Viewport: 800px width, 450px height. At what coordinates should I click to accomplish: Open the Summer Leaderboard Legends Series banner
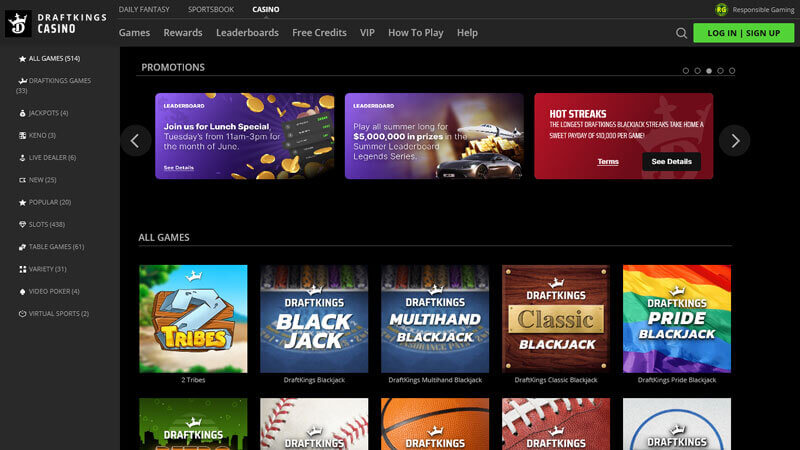[434, 136]
